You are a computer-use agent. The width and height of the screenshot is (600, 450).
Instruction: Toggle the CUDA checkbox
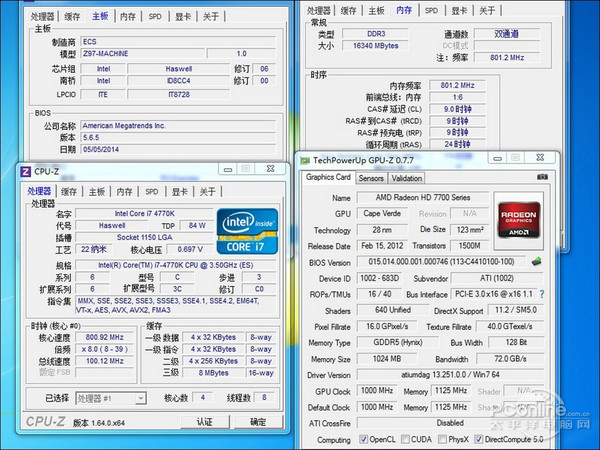click(x=409, y=439)
